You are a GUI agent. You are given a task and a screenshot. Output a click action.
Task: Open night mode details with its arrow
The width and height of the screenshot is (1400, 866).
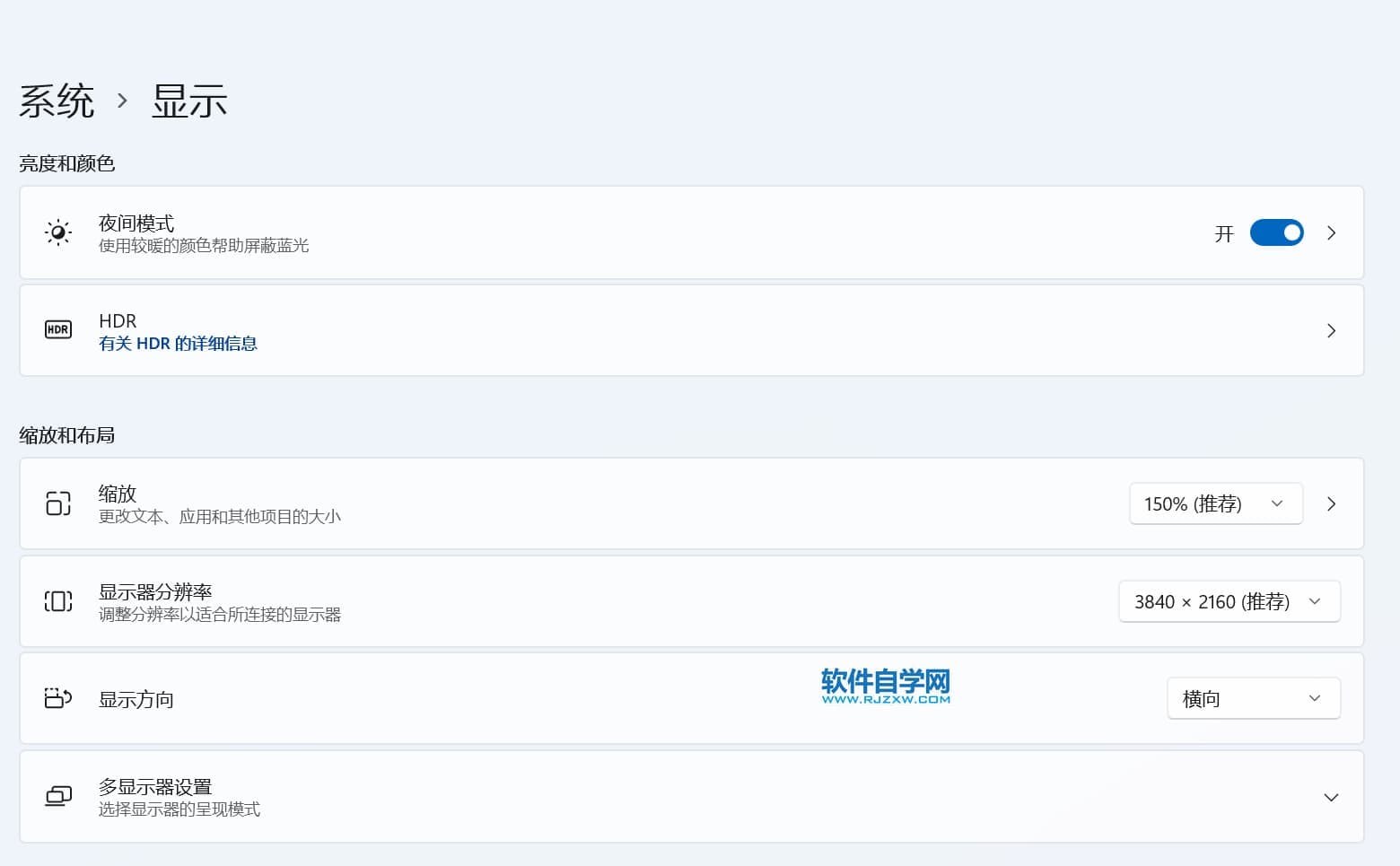[x=1331, y=233]
